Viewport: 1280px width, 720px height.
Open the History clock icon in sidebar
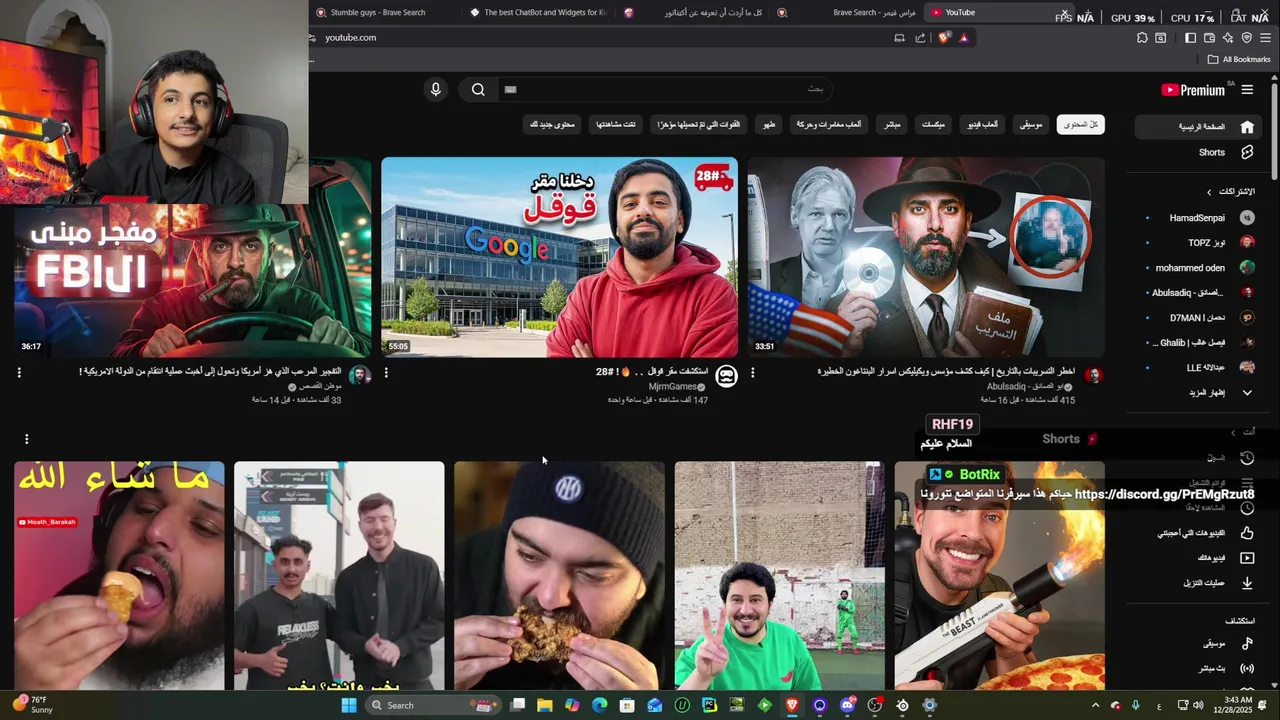pos(1247,458)
